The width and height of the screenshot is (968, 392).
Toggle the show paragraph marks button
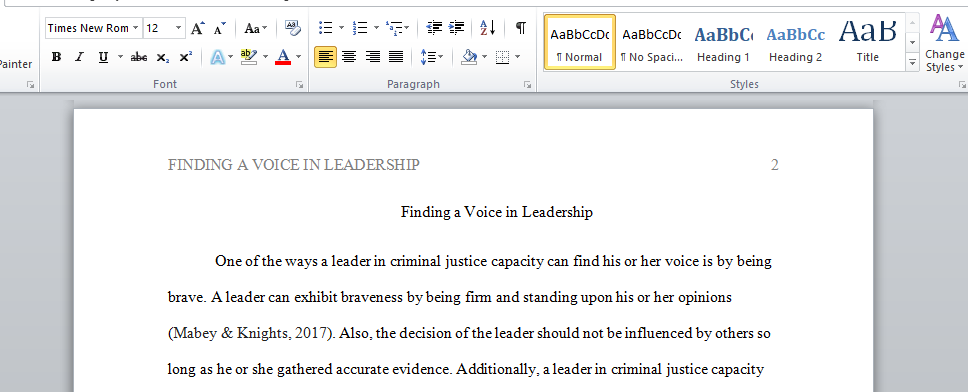pyautogui.click(x=521, y=28)
